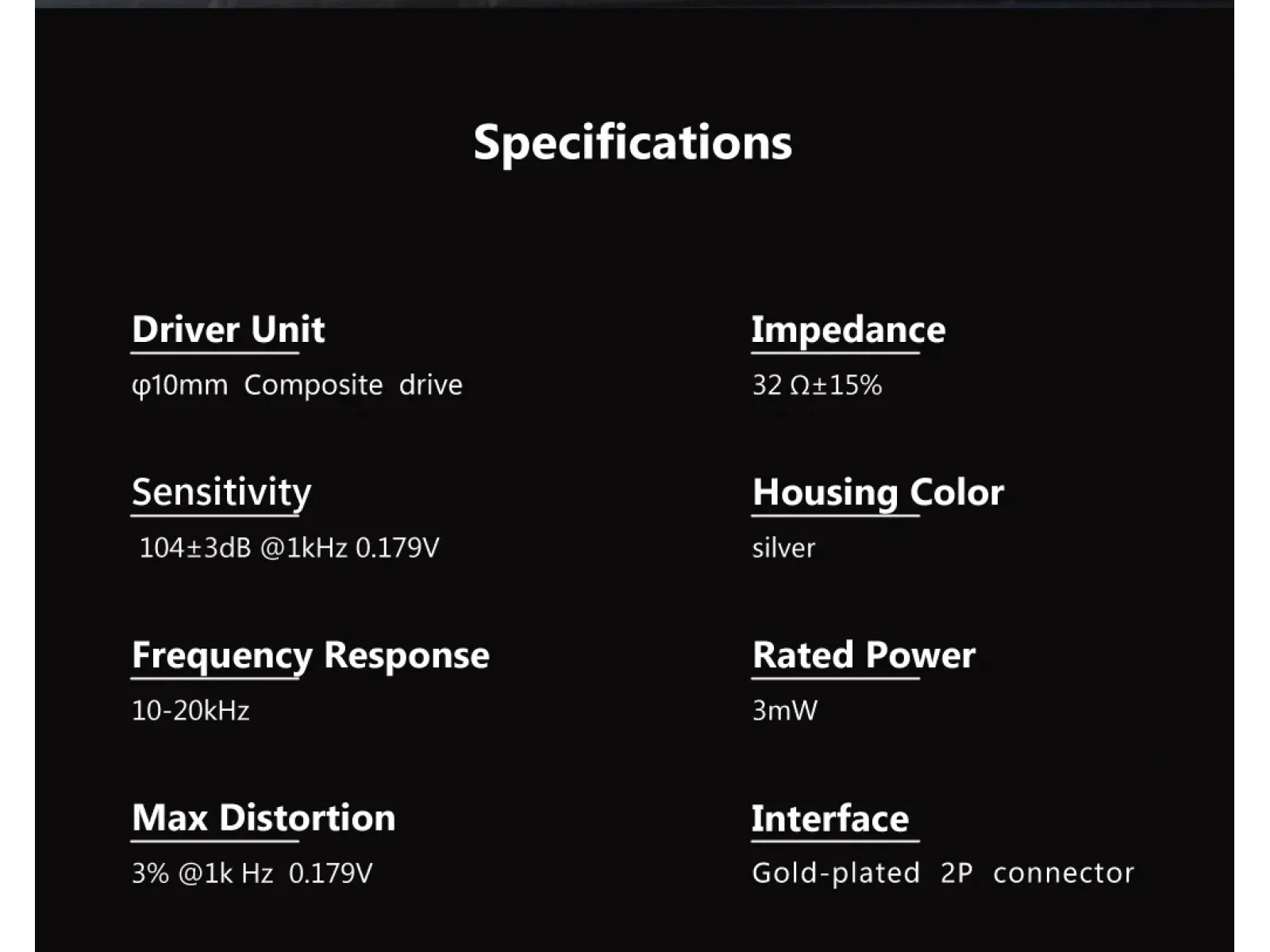1270x952 pixels.
Task: Click the 3% @1k Hz 0.179V value
Action: click(x=252, y=873)
